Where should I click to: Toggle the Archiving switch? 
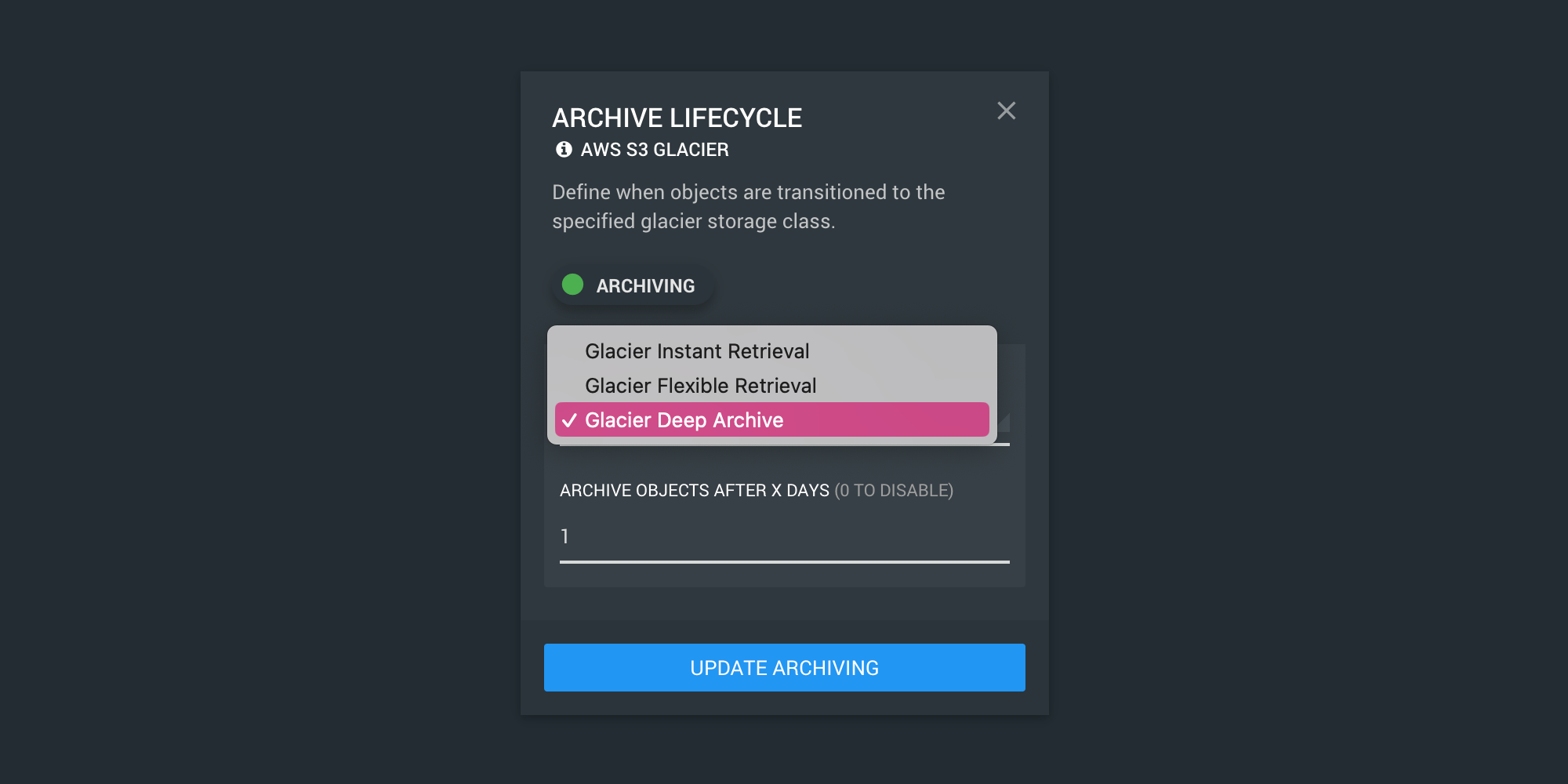(x=633, y=285)
